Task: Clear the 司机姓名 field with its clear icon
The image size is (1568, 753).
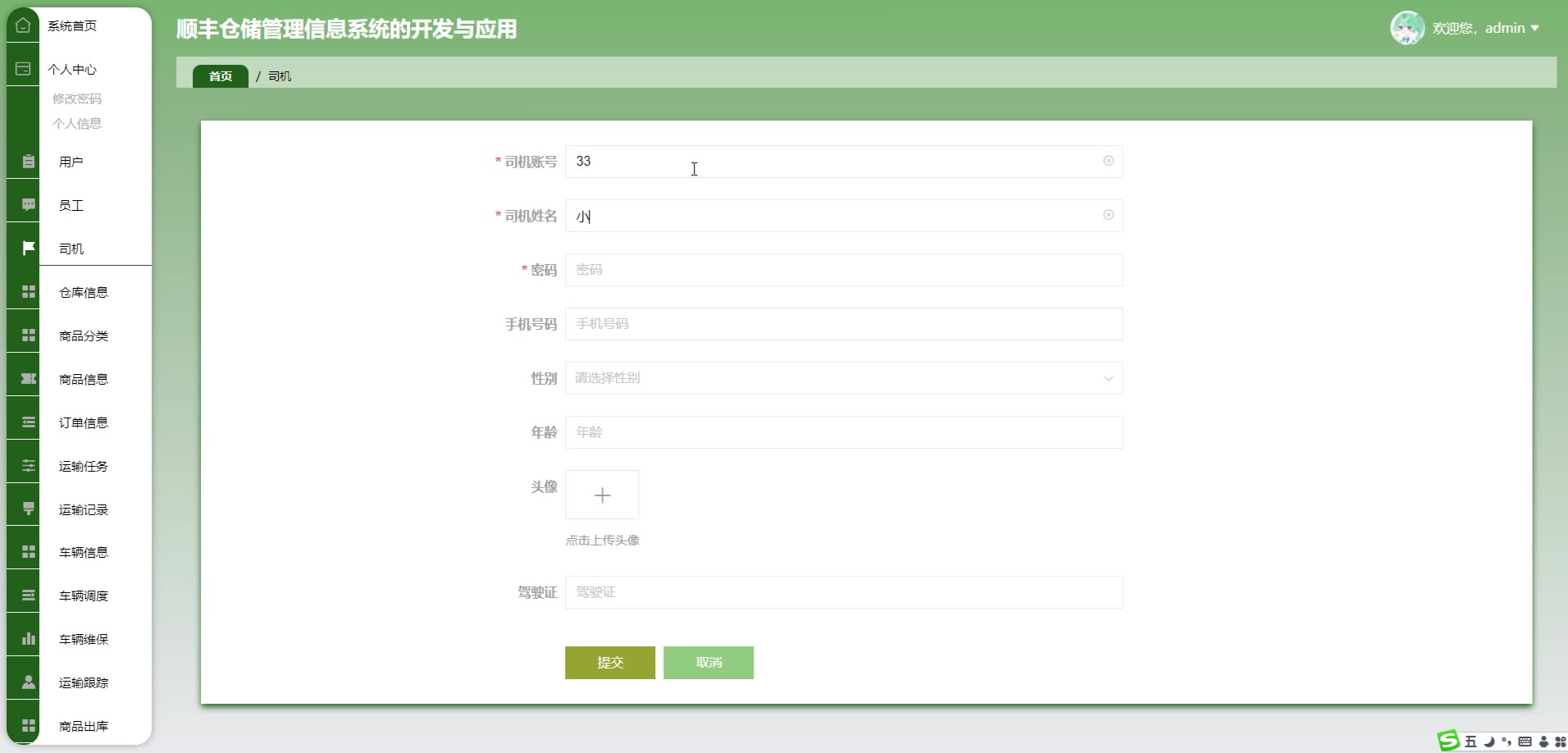Action: pos(1109,215)
